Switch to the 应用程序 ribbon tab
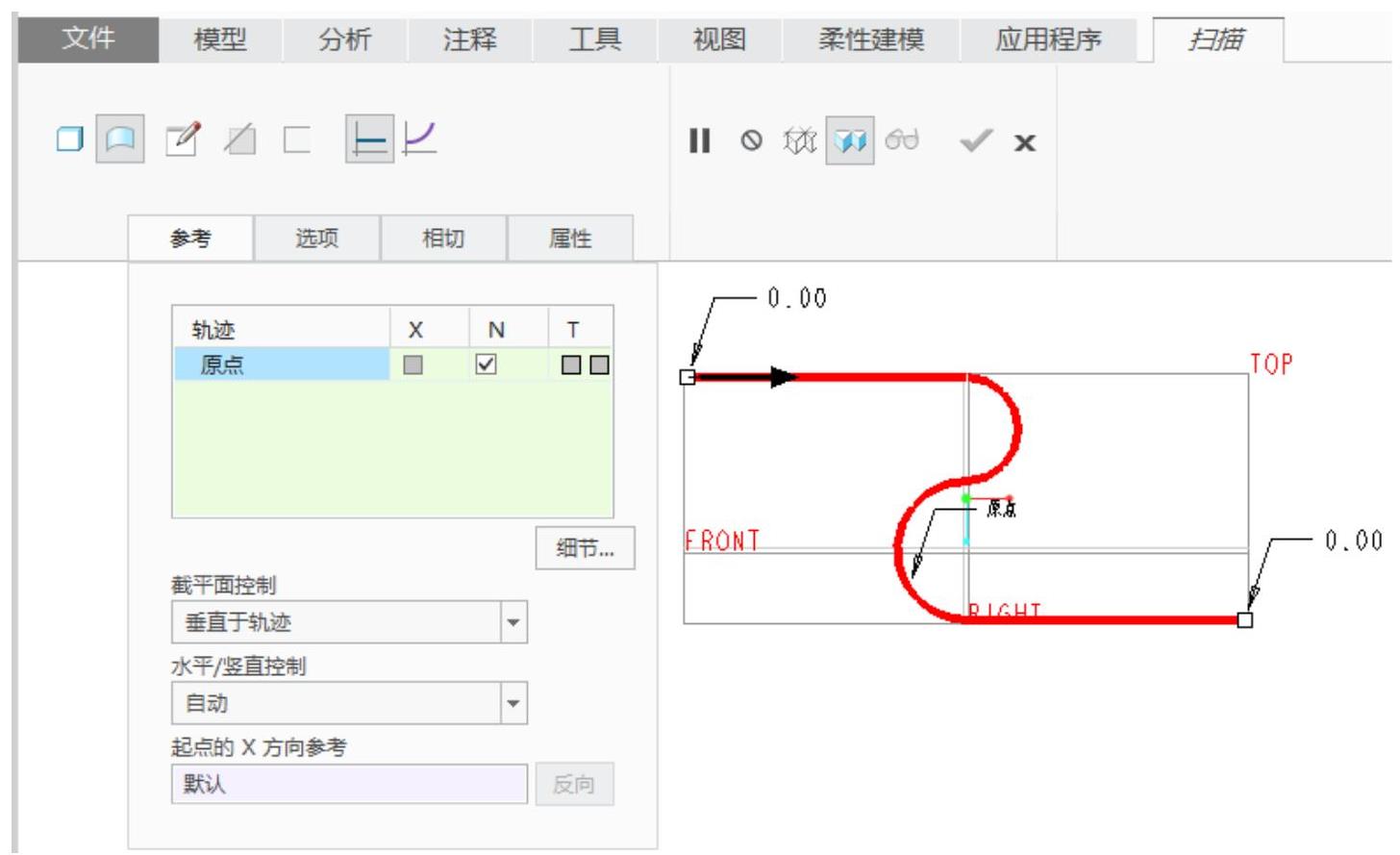This screenshot has width=1400, height=855. click(1048, 39)
